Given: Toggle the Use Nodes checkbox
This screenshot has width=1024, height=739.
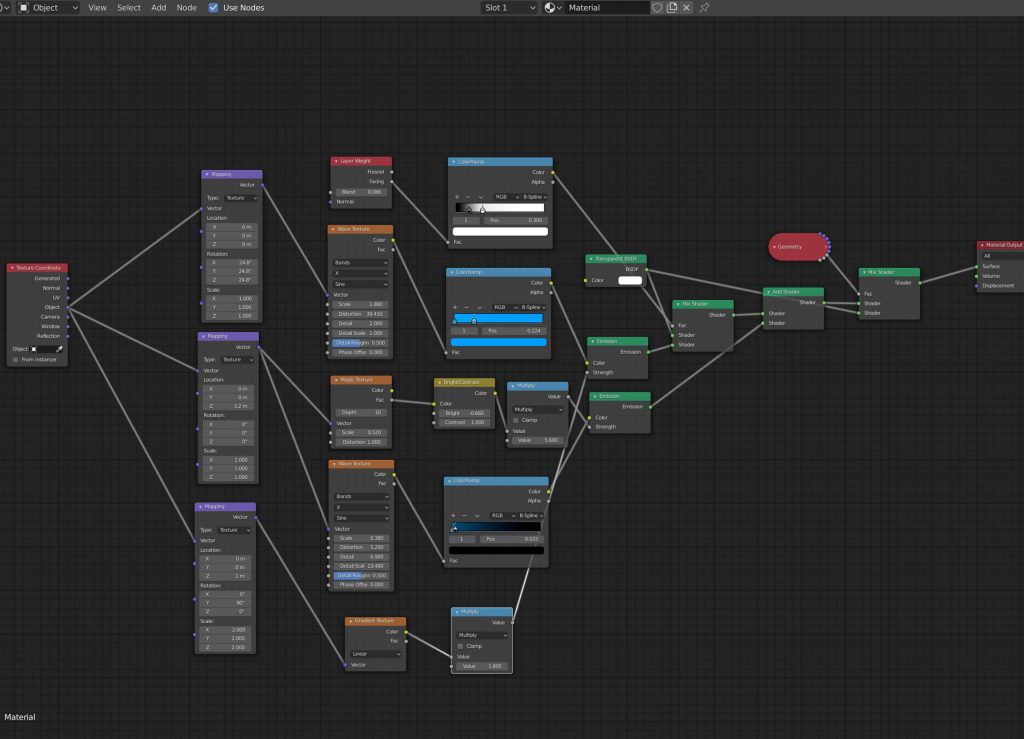Looking at the screenshot, I should click(x=214, y=7).
